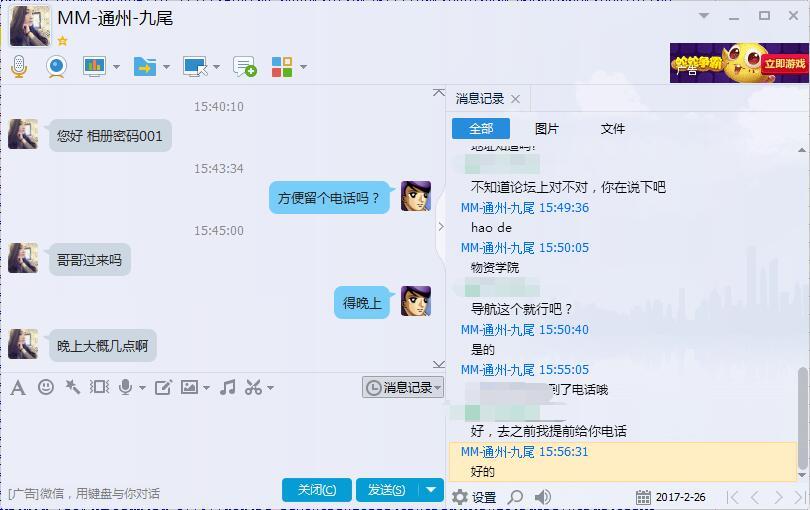The height and width of the screenshot is (510, 810).
Task: Expand the apps grid dropdown arrow
Action: [304, 67]
